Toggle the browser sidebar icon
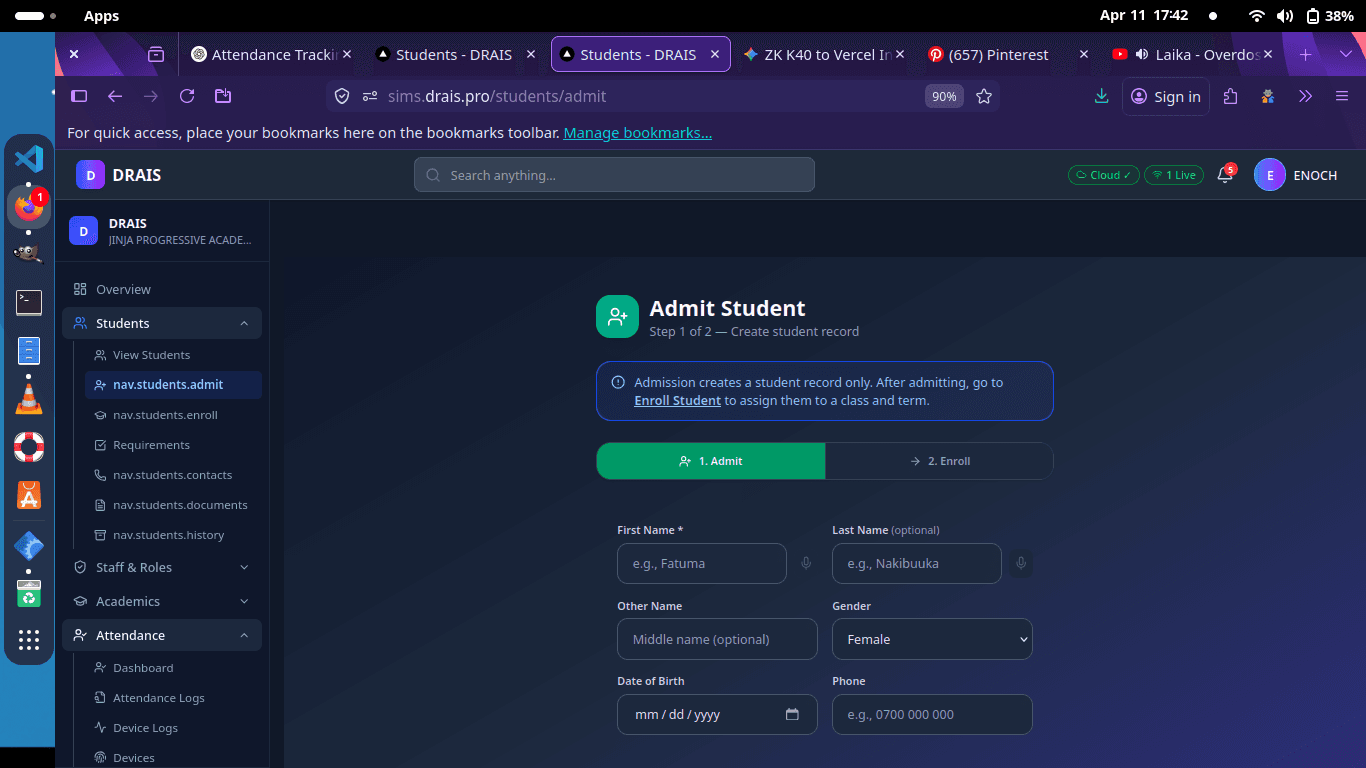This screenshot has width=1366, height=768. [79, 96]
